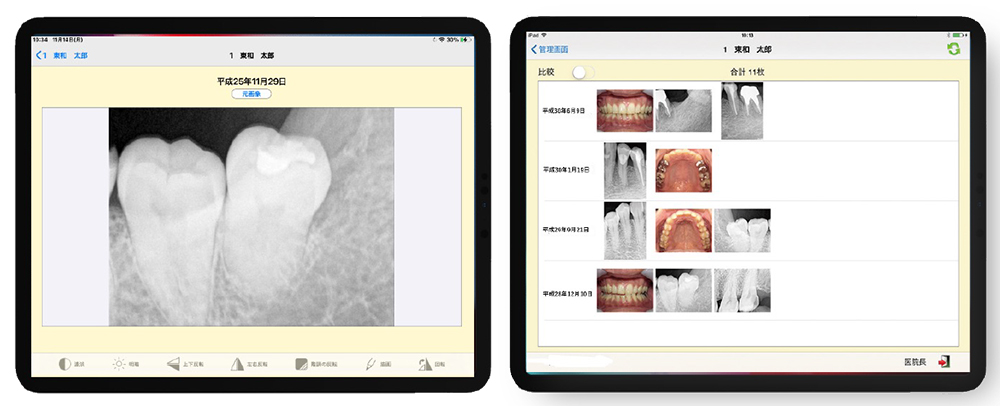Tap the vertical flip (上下反転) icon
This screenshot has height=406, width=1000.
(x=173, y=364)
